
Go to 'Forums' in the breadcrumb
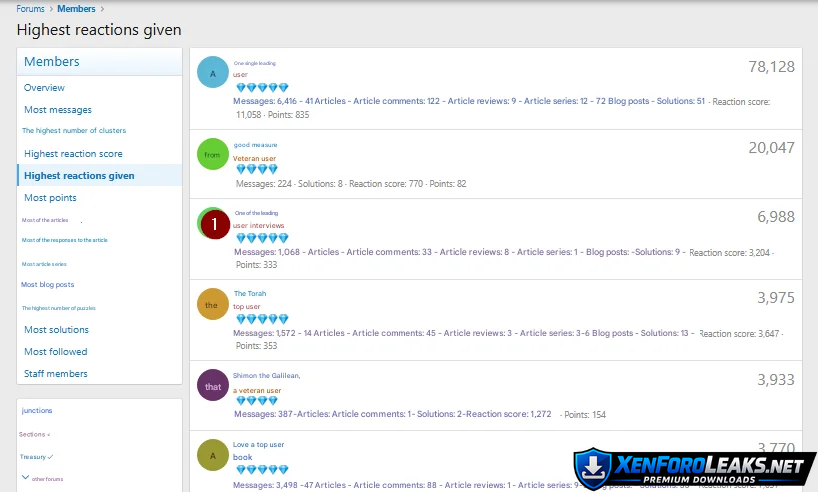30,9
